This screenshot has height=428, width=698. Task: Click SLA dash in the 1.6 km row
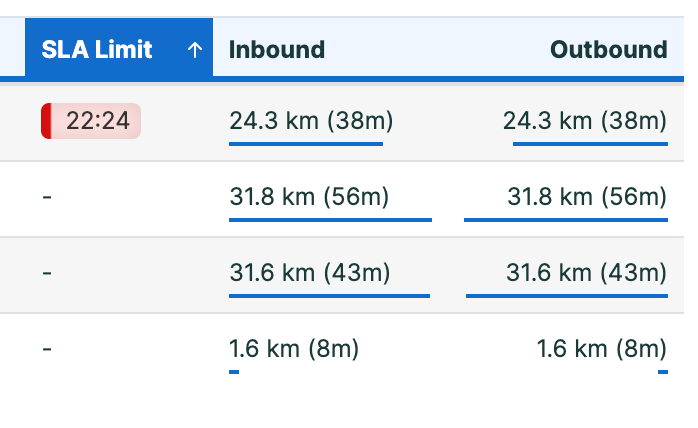[47, 348]
